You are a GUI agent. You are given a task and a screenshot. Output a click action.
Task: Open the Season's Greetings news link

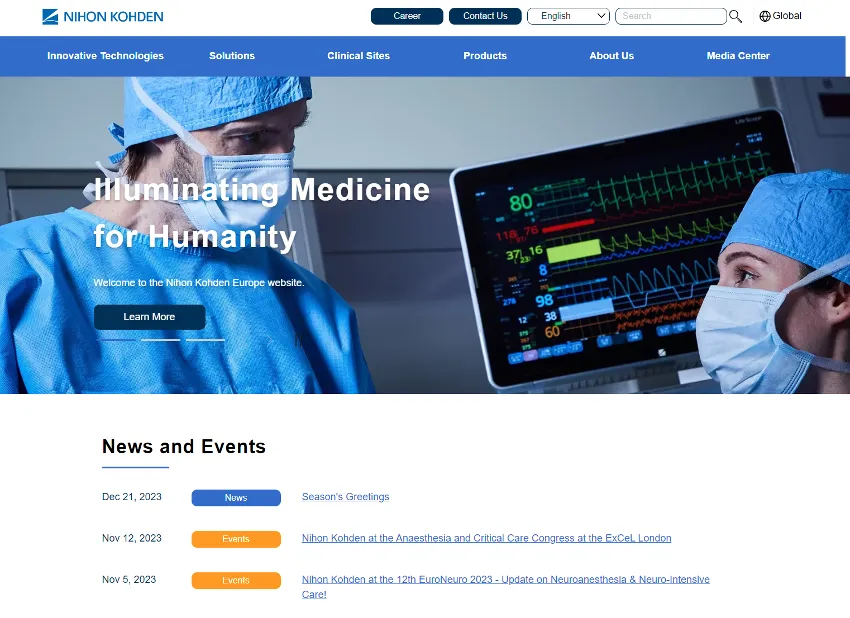345,497
